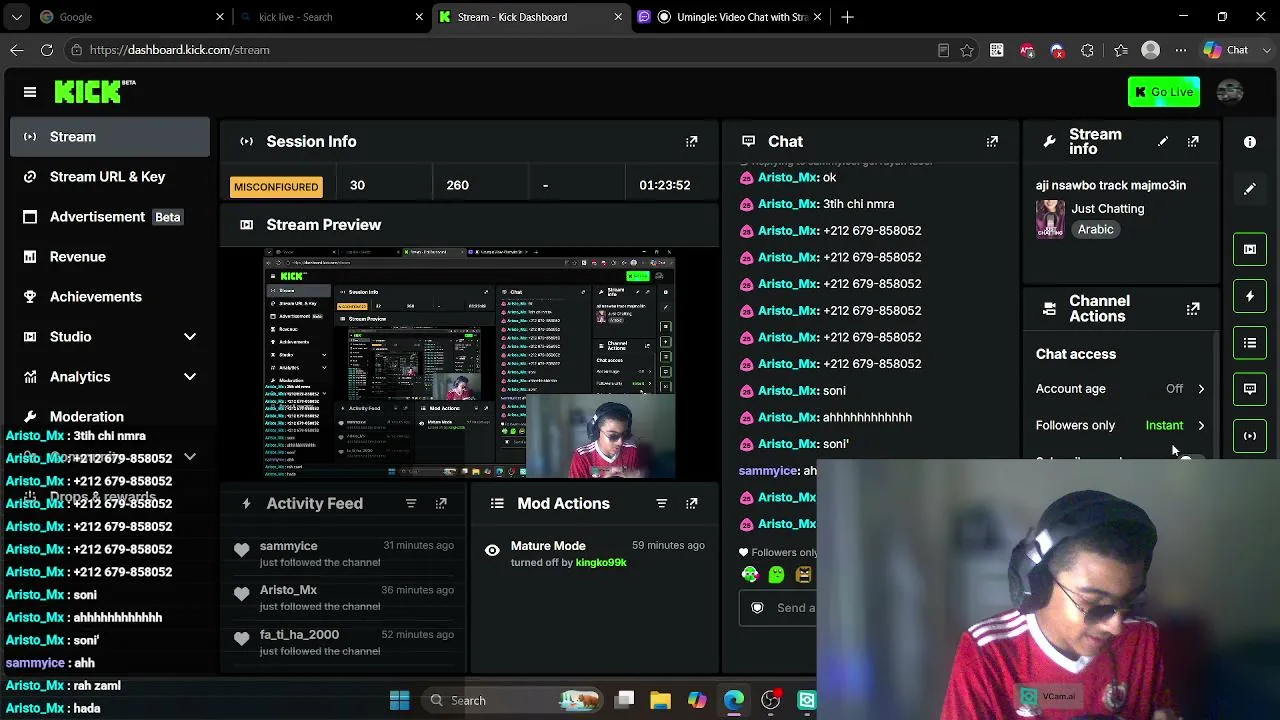
Task: Pop out the Session Info panel
Action: pos(691,142)
